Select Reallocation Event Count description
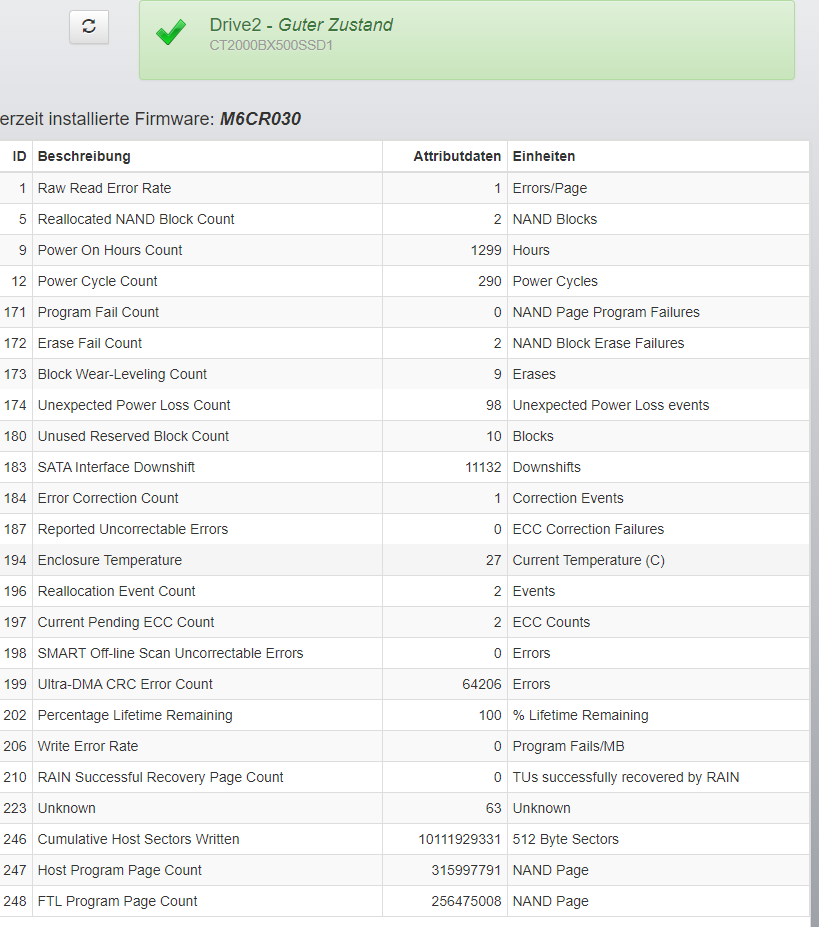 [x=116, y=591]
